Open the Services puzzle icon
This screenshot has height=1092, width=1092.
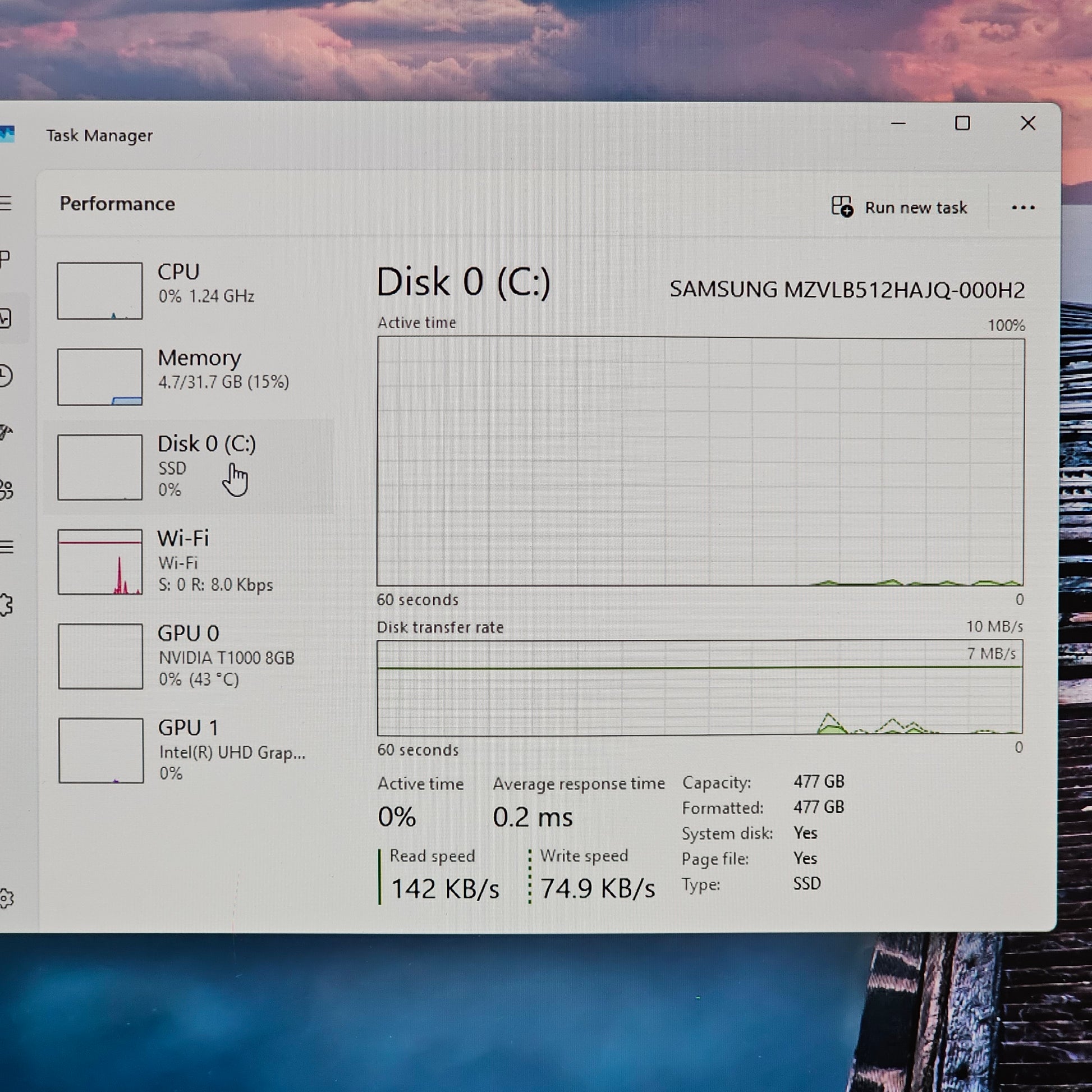(x=6, y=605)
